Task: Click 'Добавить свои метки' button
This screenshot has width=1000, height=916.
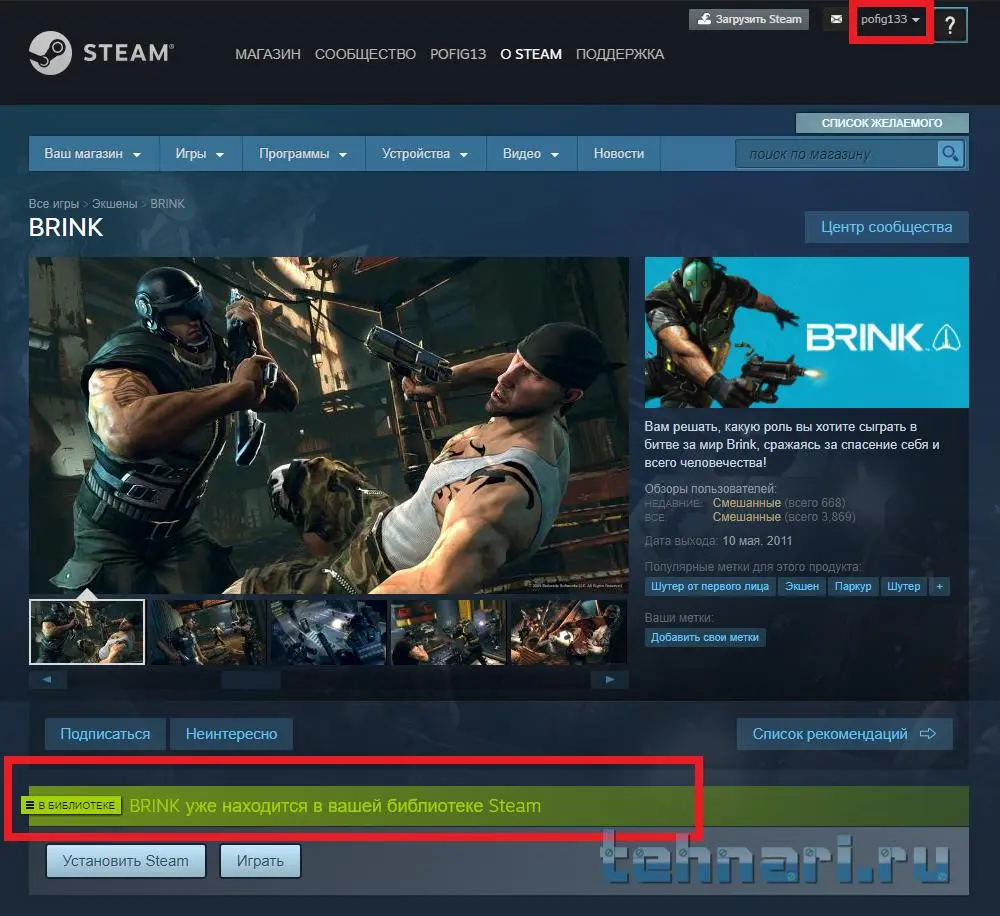Action: pyautogui.click(x=705, y=637)
